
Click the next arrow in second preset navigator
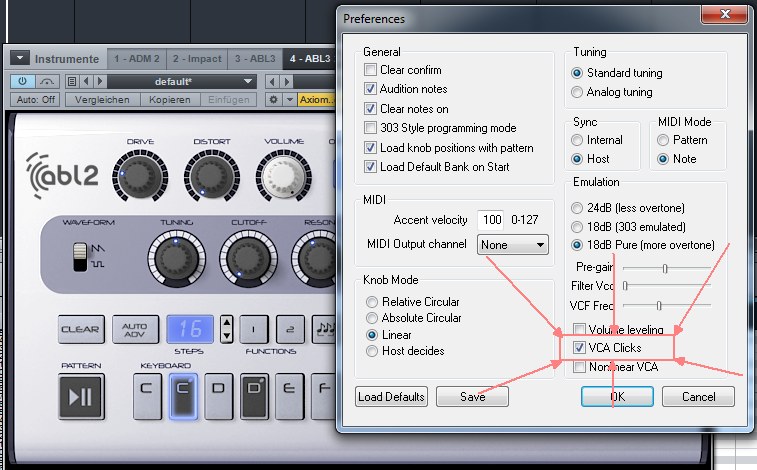(x=286, y=81)
